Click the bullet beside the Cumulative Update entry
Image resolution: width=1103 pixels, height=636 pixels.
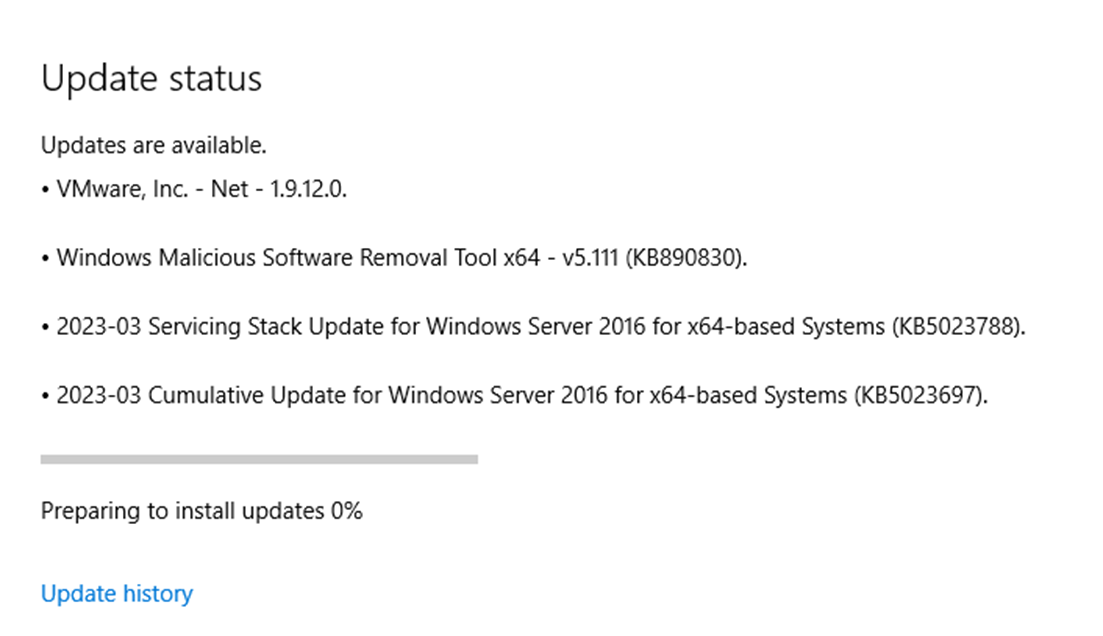[46, 396]
